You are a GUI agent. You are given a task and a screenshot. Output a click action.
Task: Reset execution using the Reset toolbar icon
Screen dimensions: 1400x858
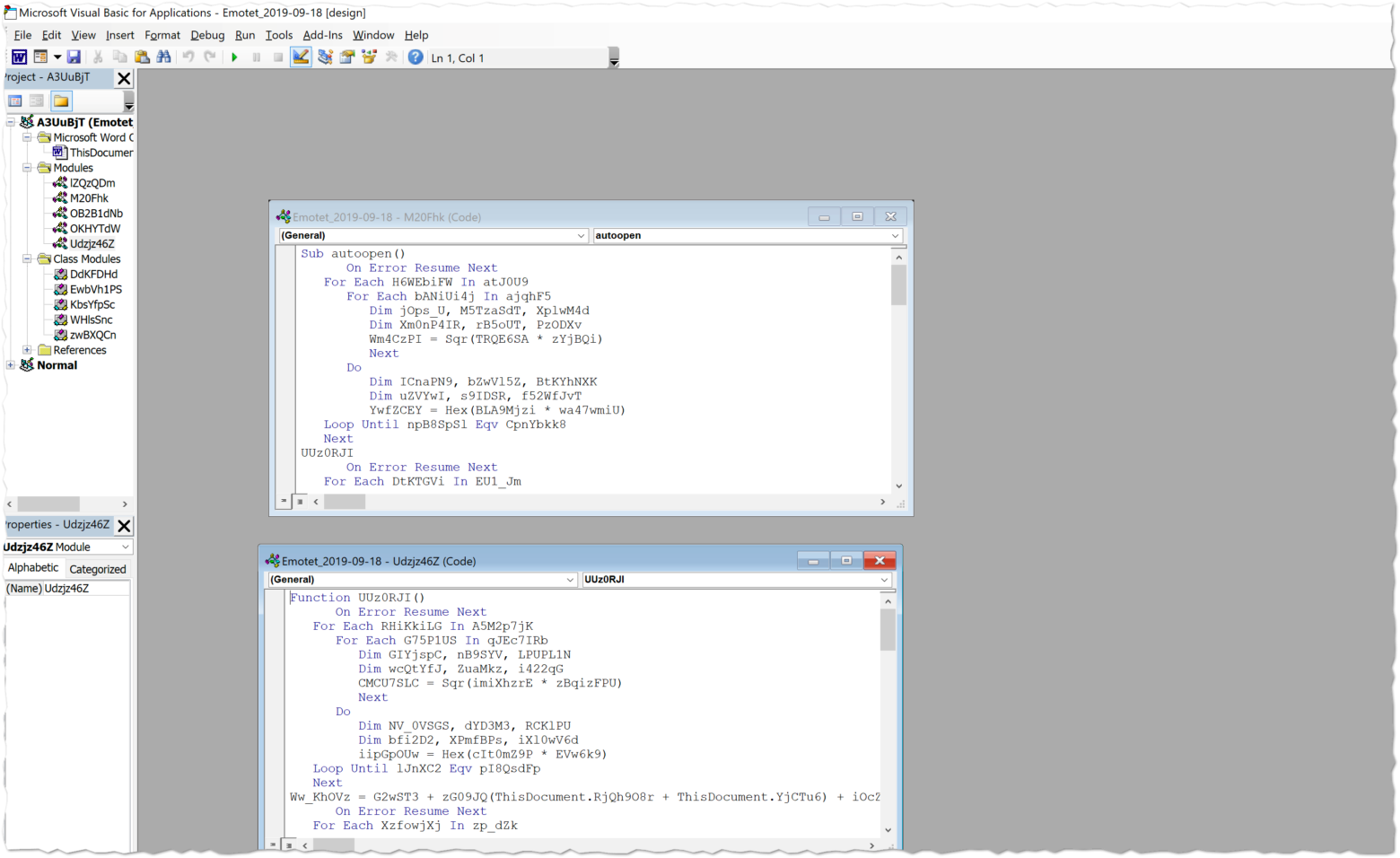(277, 57)
